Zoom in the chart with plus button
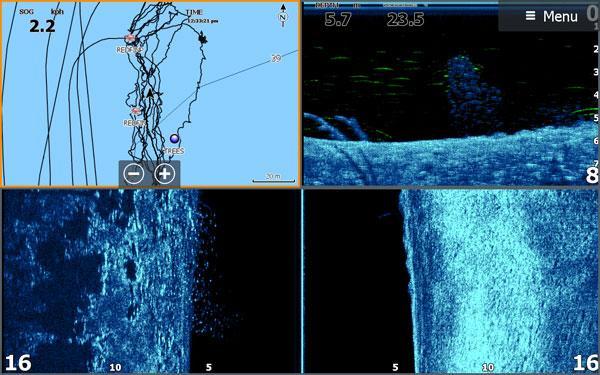The image size is (600, 375). pyautogui.click(x=165, y=174)
